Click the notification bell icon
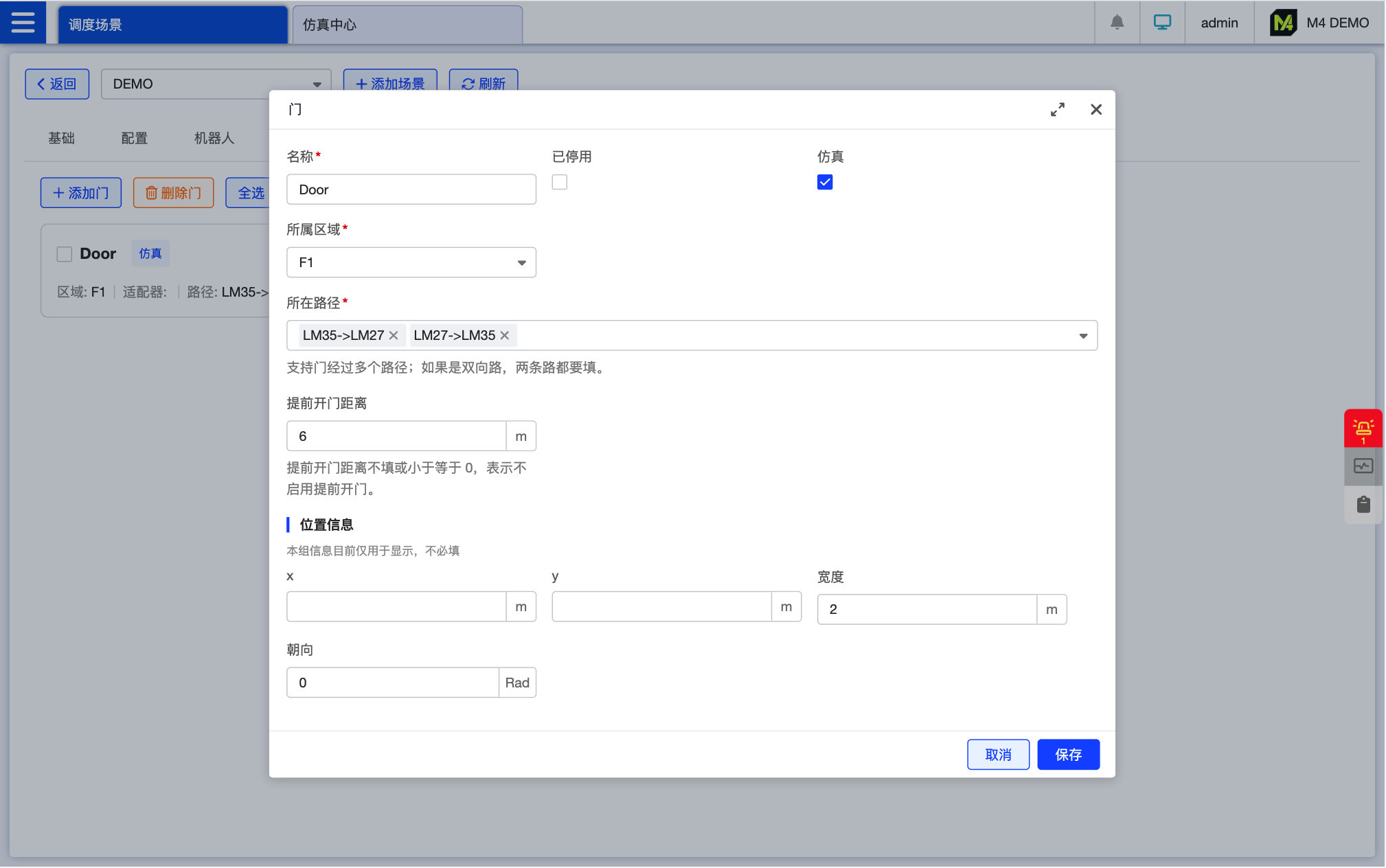 (x=1117, y=23)
